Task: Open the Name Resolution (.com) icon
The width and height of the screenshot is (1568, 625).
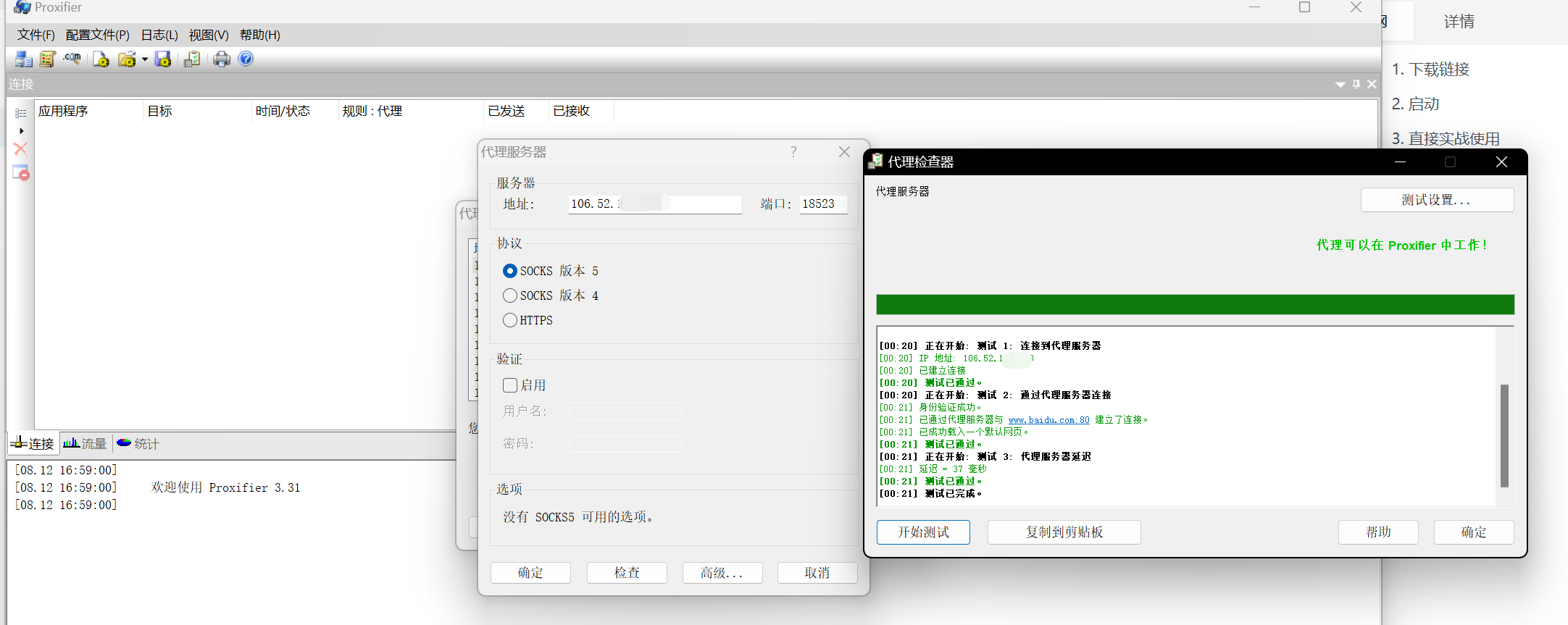Action: (72, 59)
